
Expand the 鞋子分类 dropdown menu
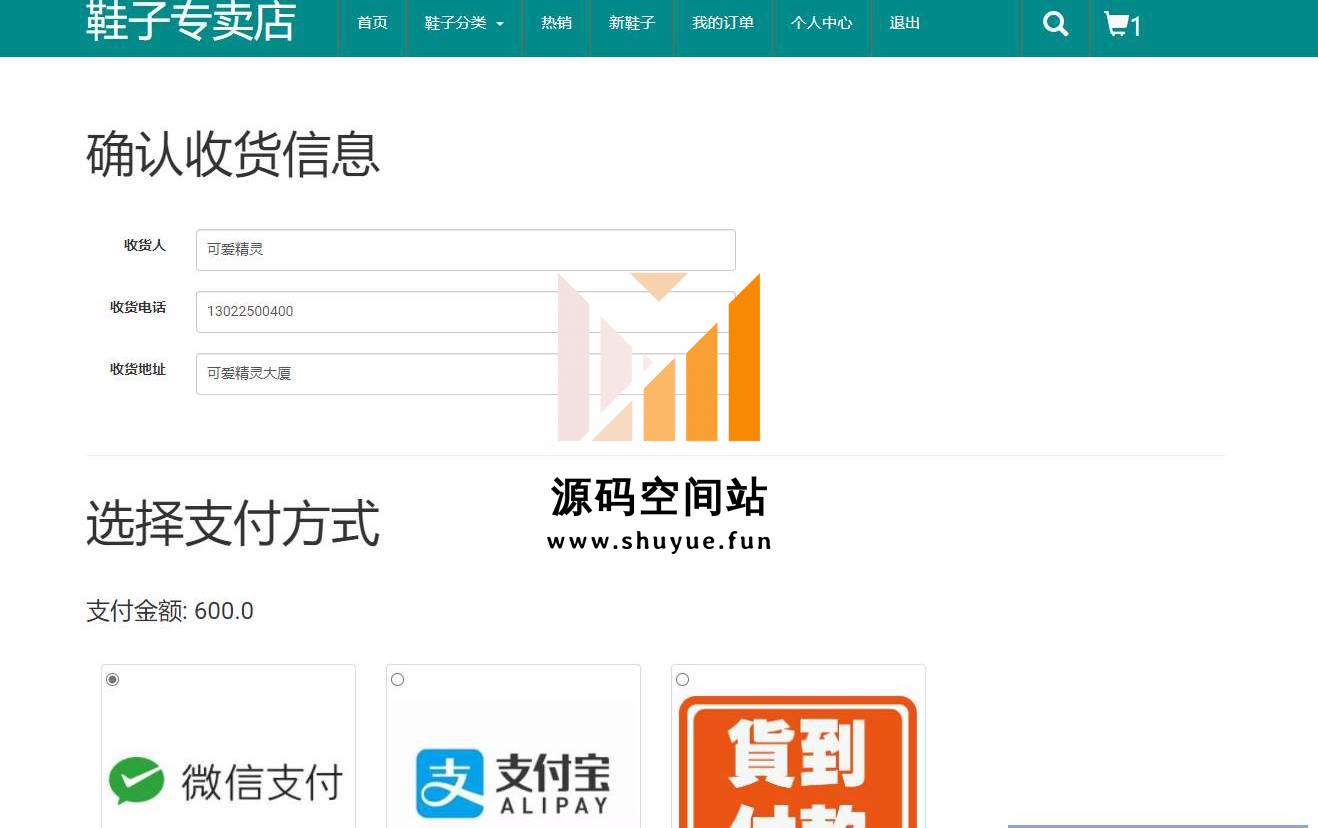pyautogui.click(x=464, y=23)
